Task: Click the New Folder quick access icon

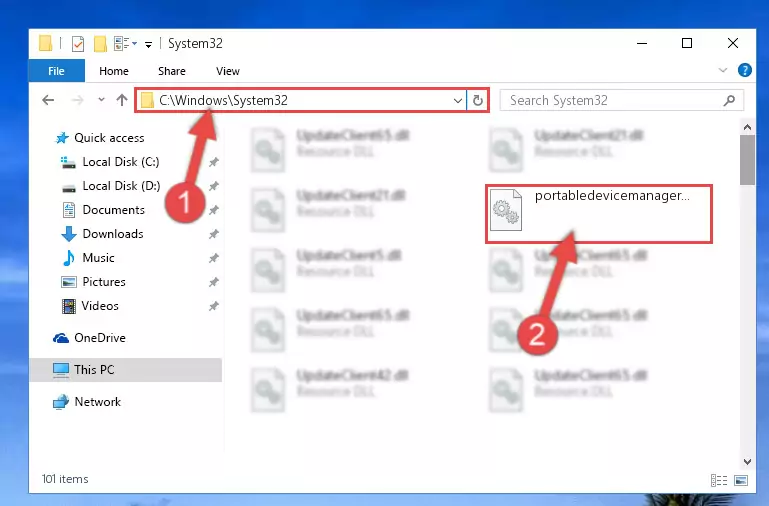Action: coord(100,44)
